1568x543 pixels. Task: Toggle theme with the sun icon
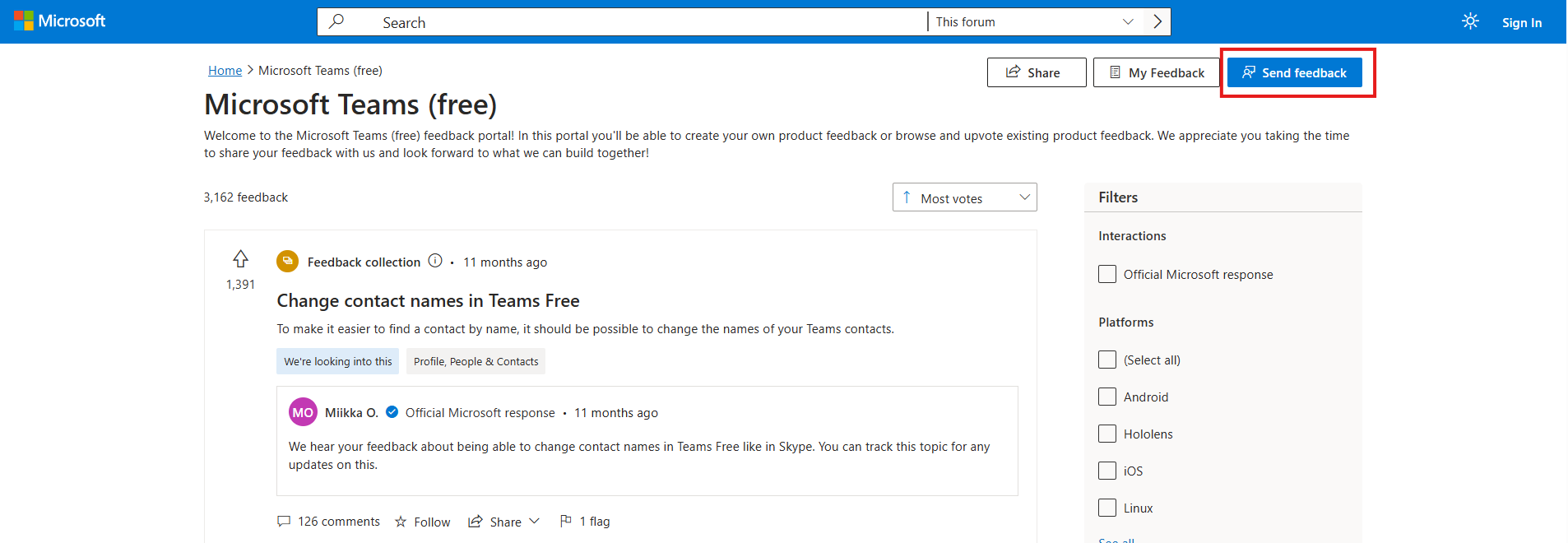click(1470, 21)
